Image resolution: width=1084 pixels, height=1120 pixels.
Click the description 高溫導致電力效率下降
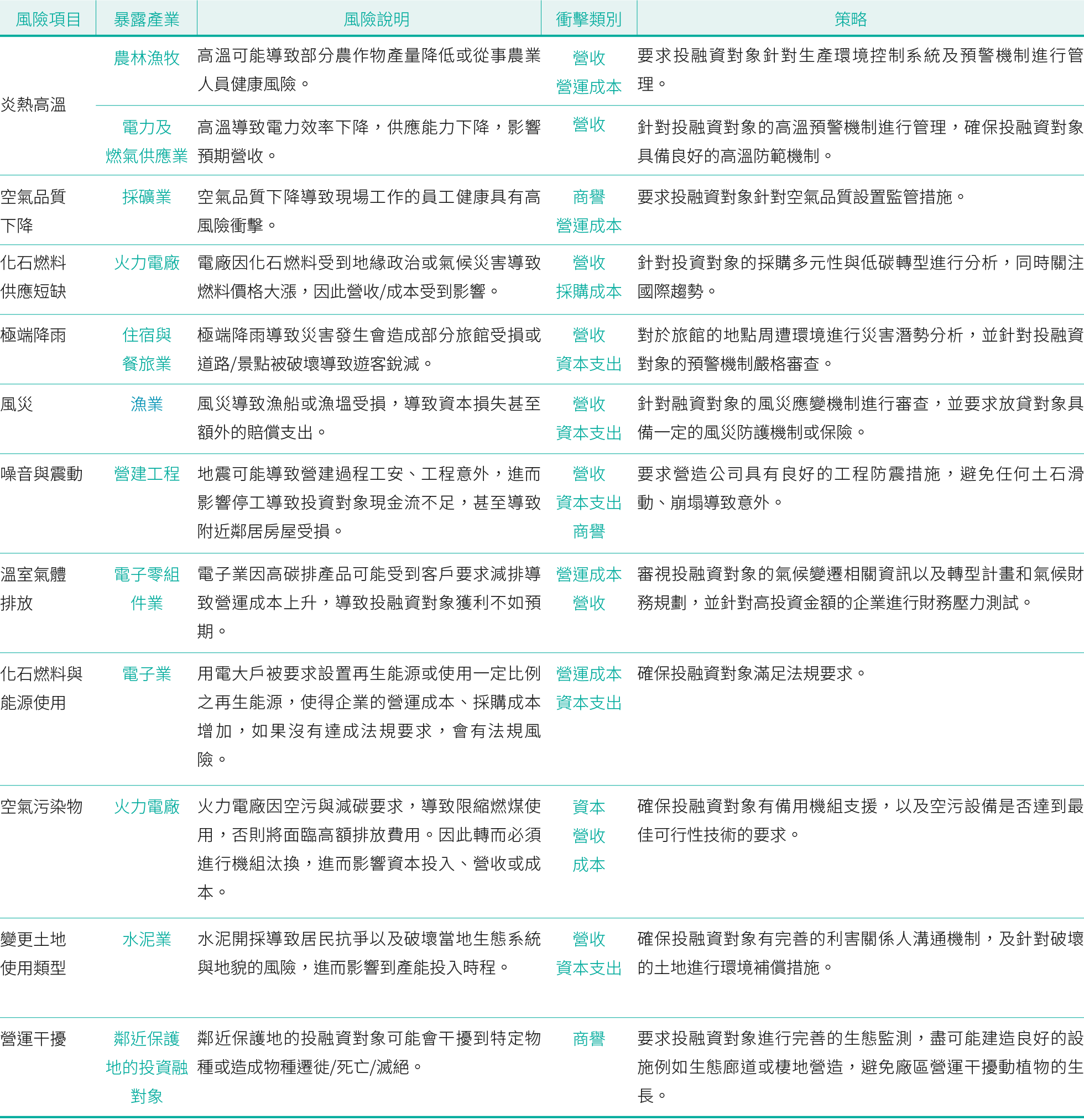369,141
